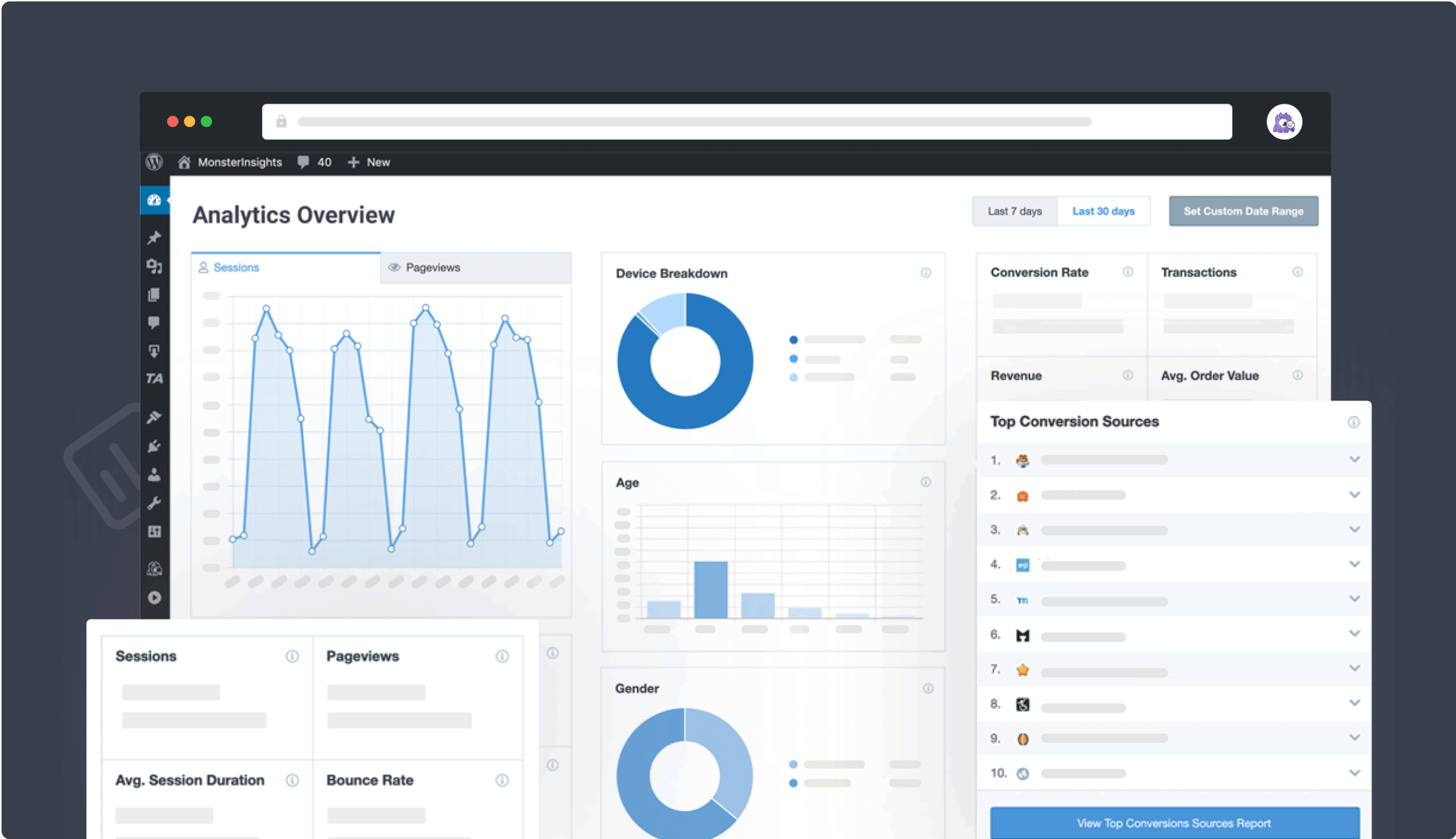The width and height of the screenshot is (1456, 839).
Task: Switch chart to Sessions tab
Action: click(x=235, y=268)
